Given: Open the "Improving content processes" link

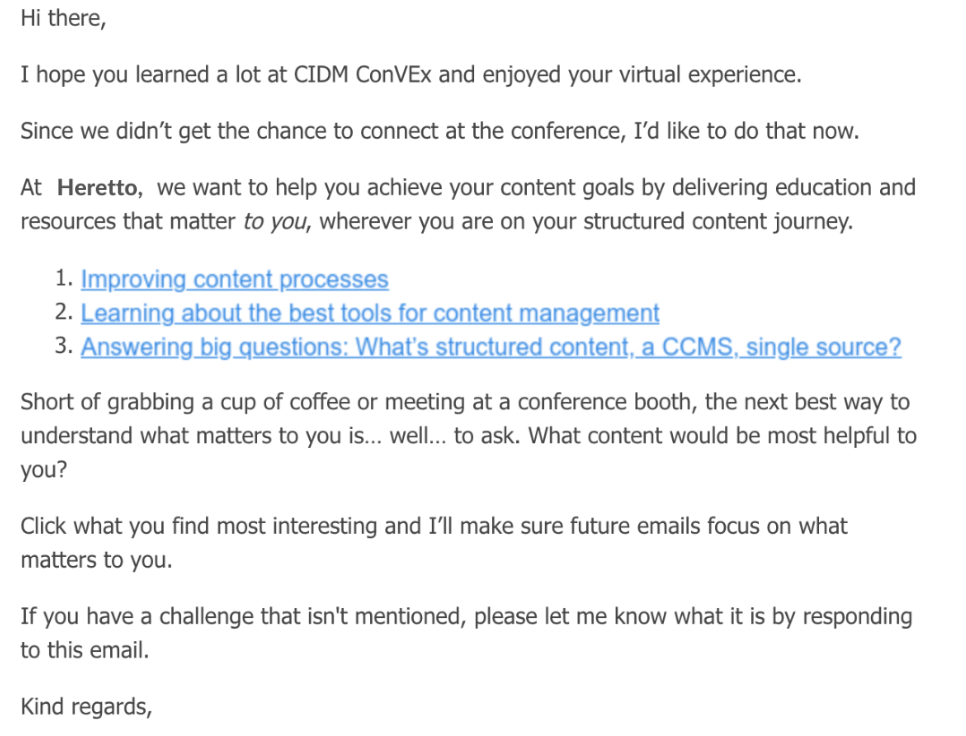Looking at the screenshot, I should (x=234, y=280).
